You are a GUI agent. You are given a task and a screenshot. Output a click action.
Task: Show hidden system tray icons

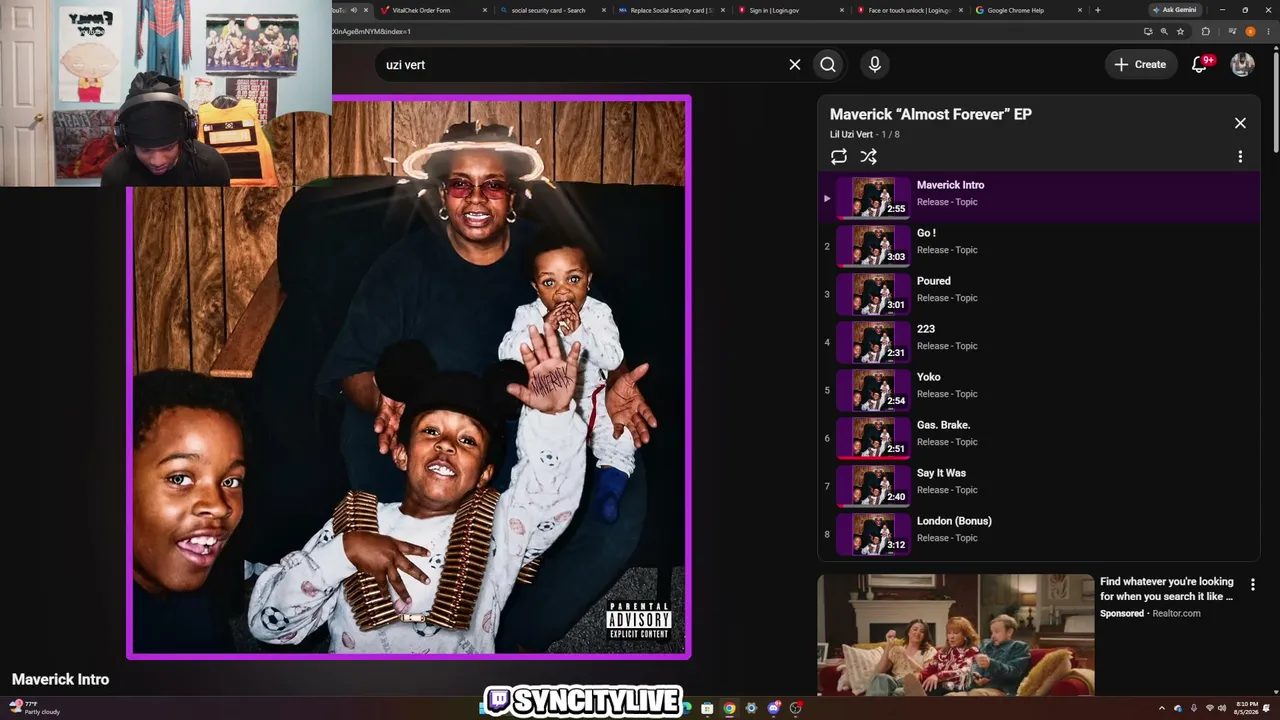coord(1162,708)
